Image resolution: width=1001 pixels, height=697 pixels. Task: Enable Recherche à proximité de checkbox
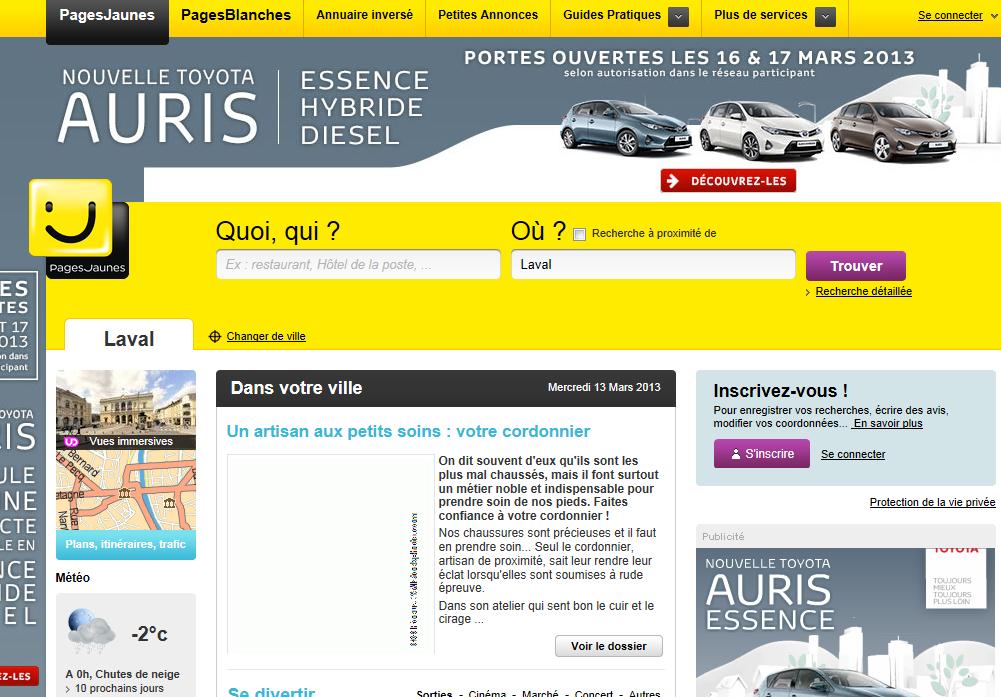(x=579, y=234)
